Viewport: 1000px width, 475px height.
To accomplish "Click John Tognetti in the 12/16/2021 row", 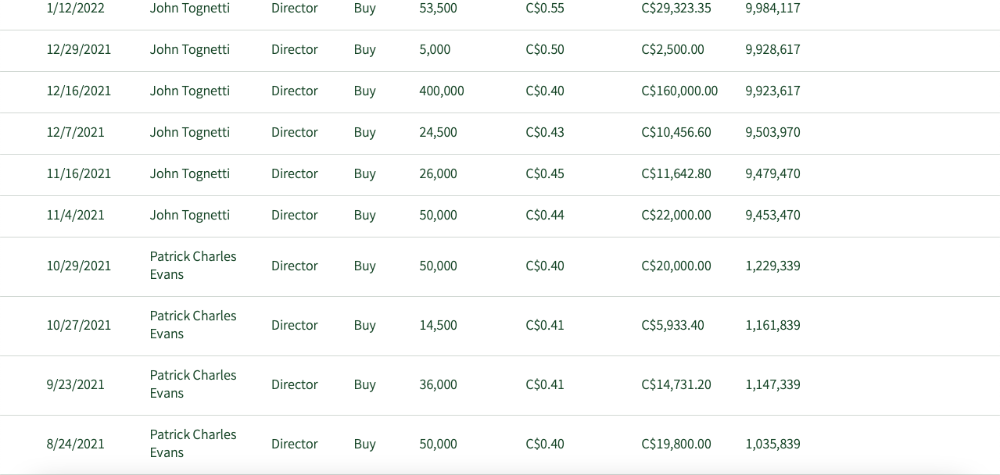I will [x=189, y=91].
